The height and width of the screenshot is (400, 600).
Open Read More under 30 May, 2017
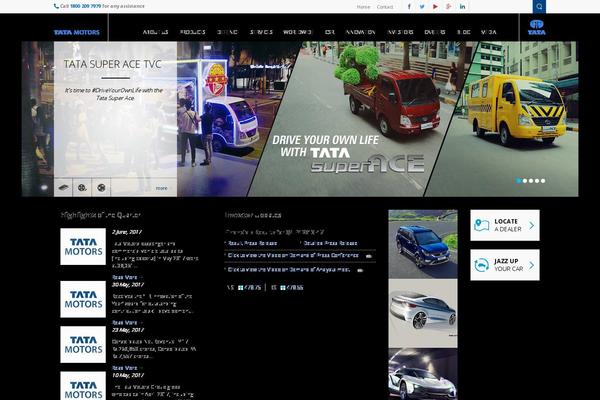[127, 322]
